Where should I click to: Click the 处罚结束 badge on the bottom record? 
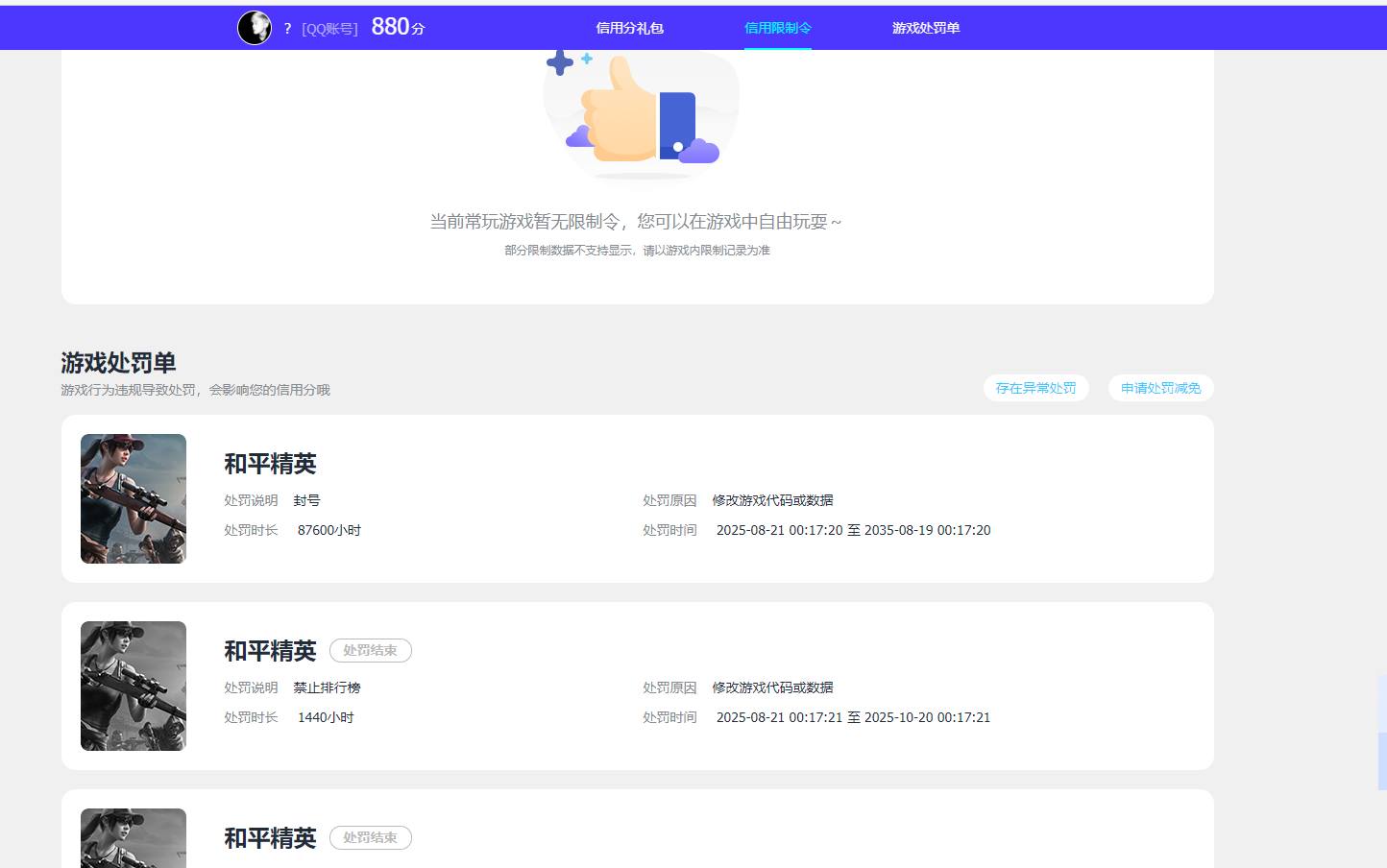[x=371, y=837]
